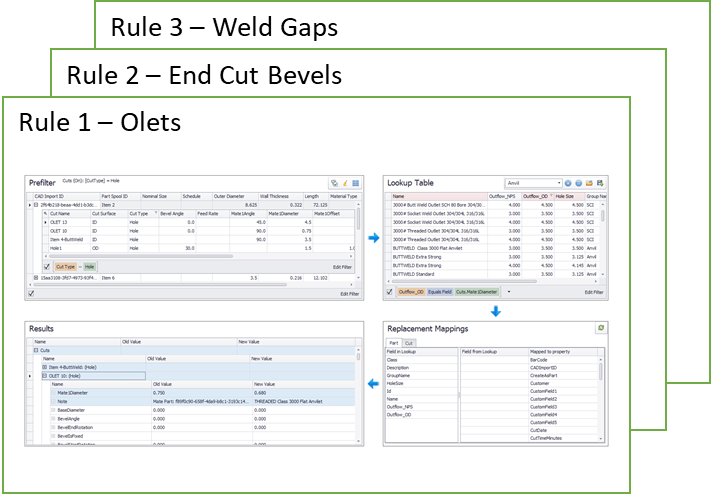Image resolution: width=711 pixels, height=494 pixels.
Task: Click the save/export icon in Lookup Table
Action: coord(600,183)
